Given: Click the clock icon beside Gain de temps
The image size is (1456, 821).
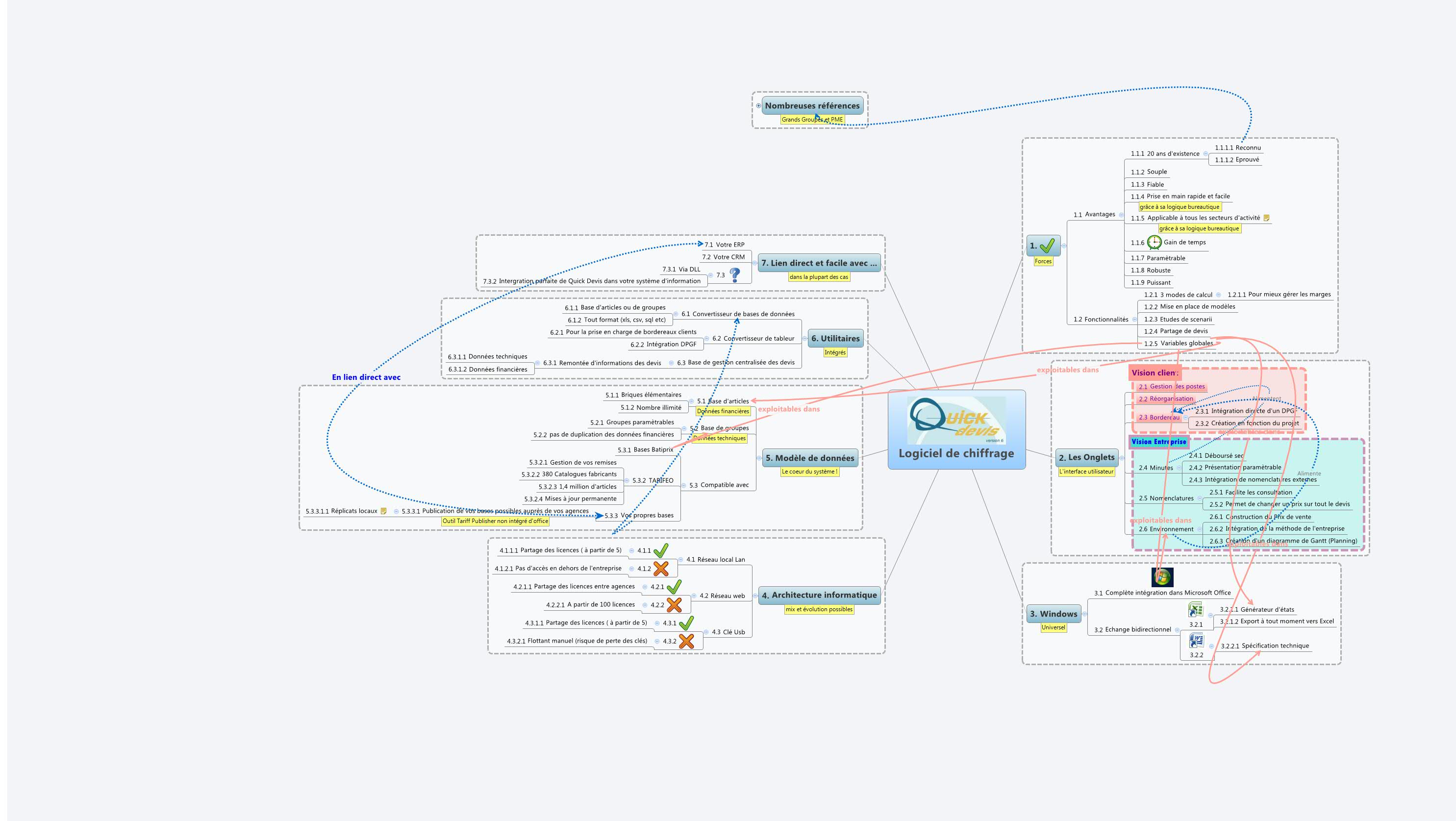Looking at the screenshot, I should coord(1154,243).
